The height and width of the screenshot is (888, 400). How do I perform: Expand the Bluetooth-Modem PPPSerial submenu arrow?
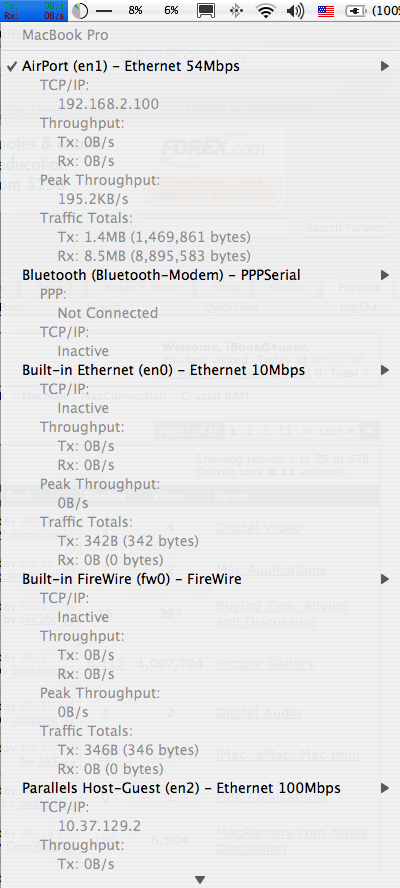385,275
